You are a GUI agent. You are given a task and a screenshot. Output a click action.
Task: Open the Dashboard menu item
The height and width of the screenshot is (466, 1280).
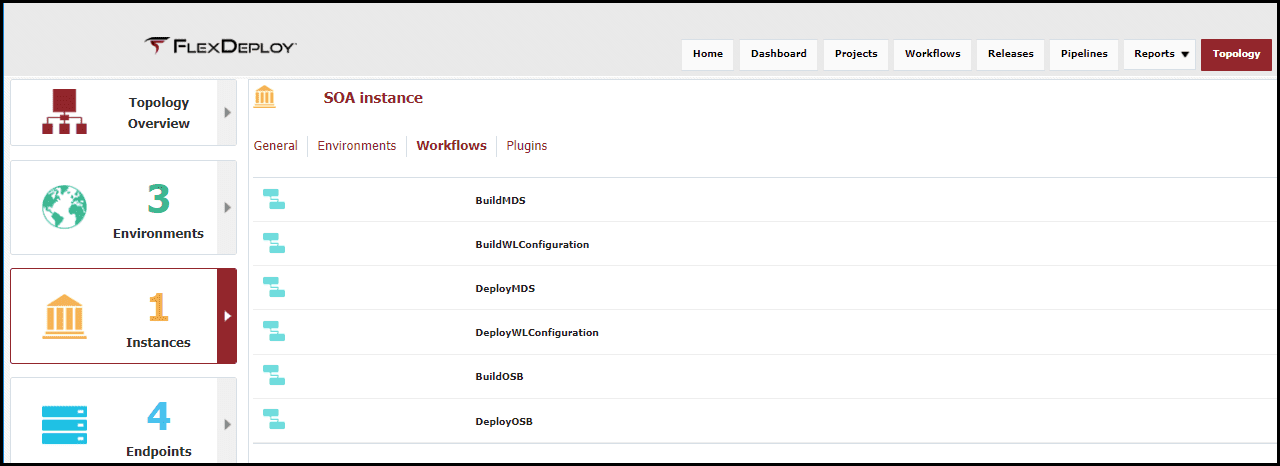(779, 54)
